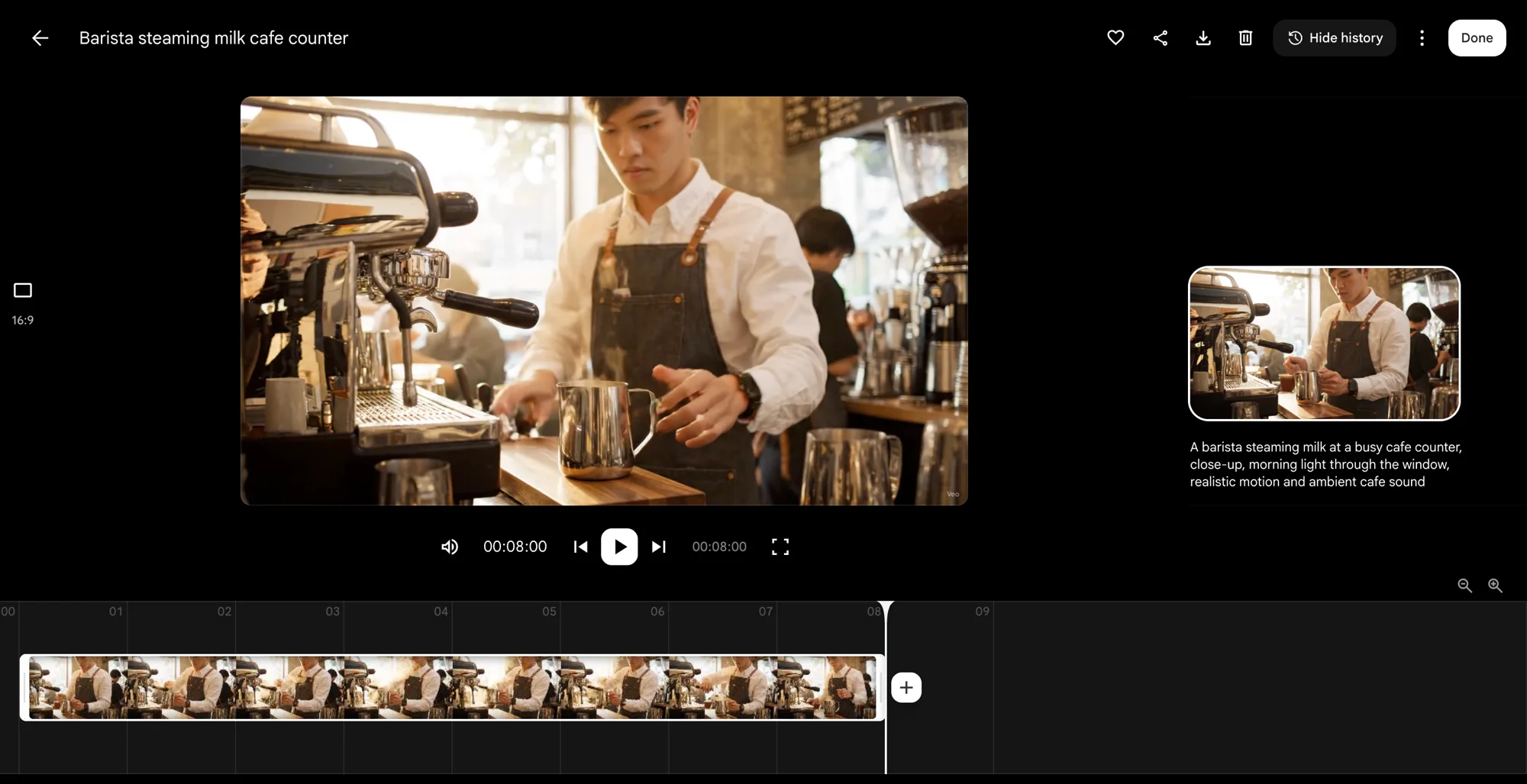Add a new clip with plus button

pyautogui.click(x=906, y=688)
